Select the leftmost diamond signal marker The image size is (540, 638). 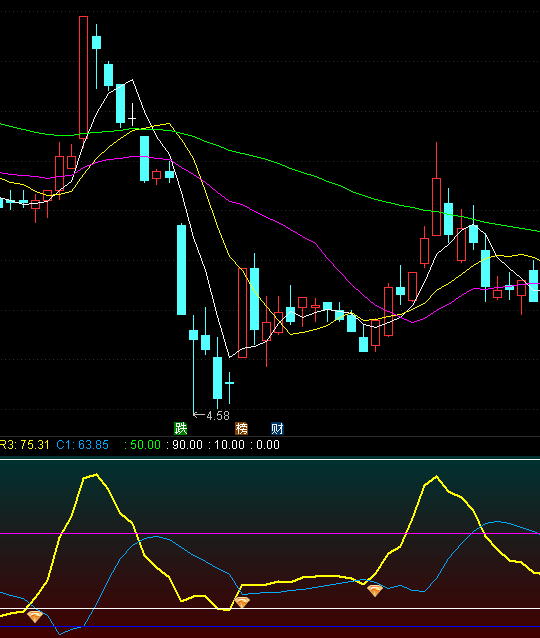coord(35,616)
